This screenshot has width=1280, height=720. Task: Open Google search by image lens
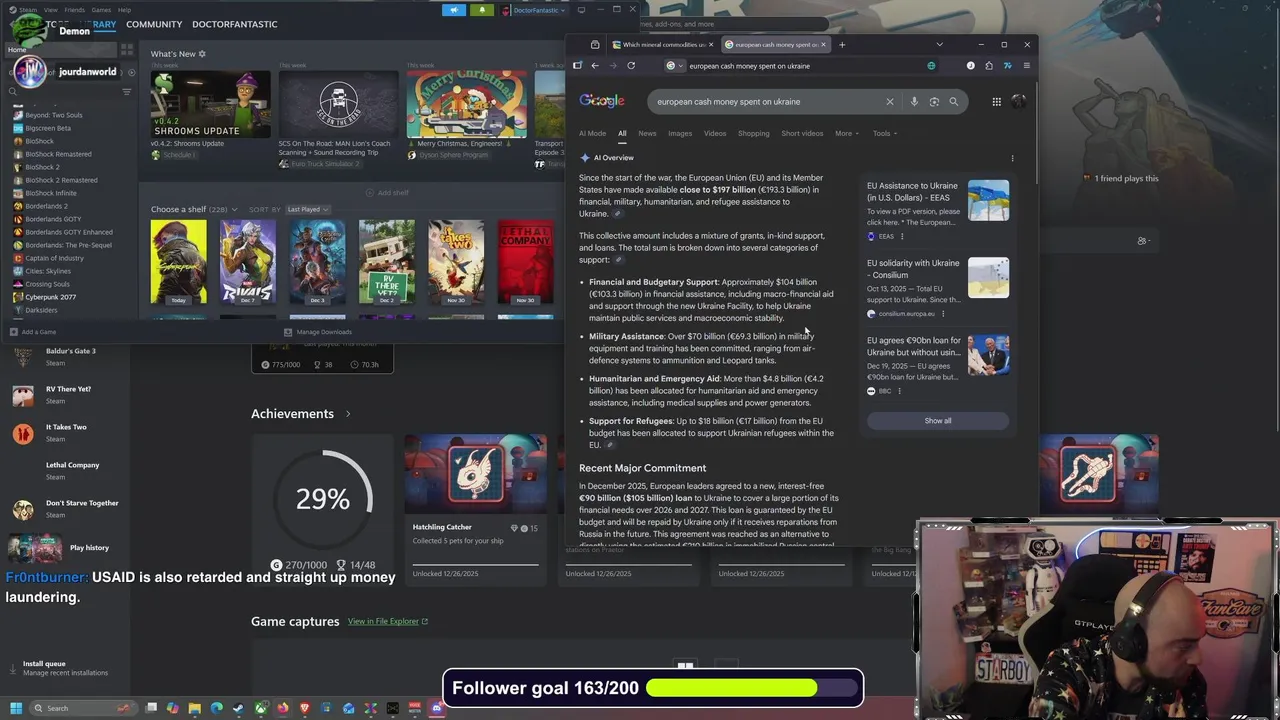tap(934, 102)
